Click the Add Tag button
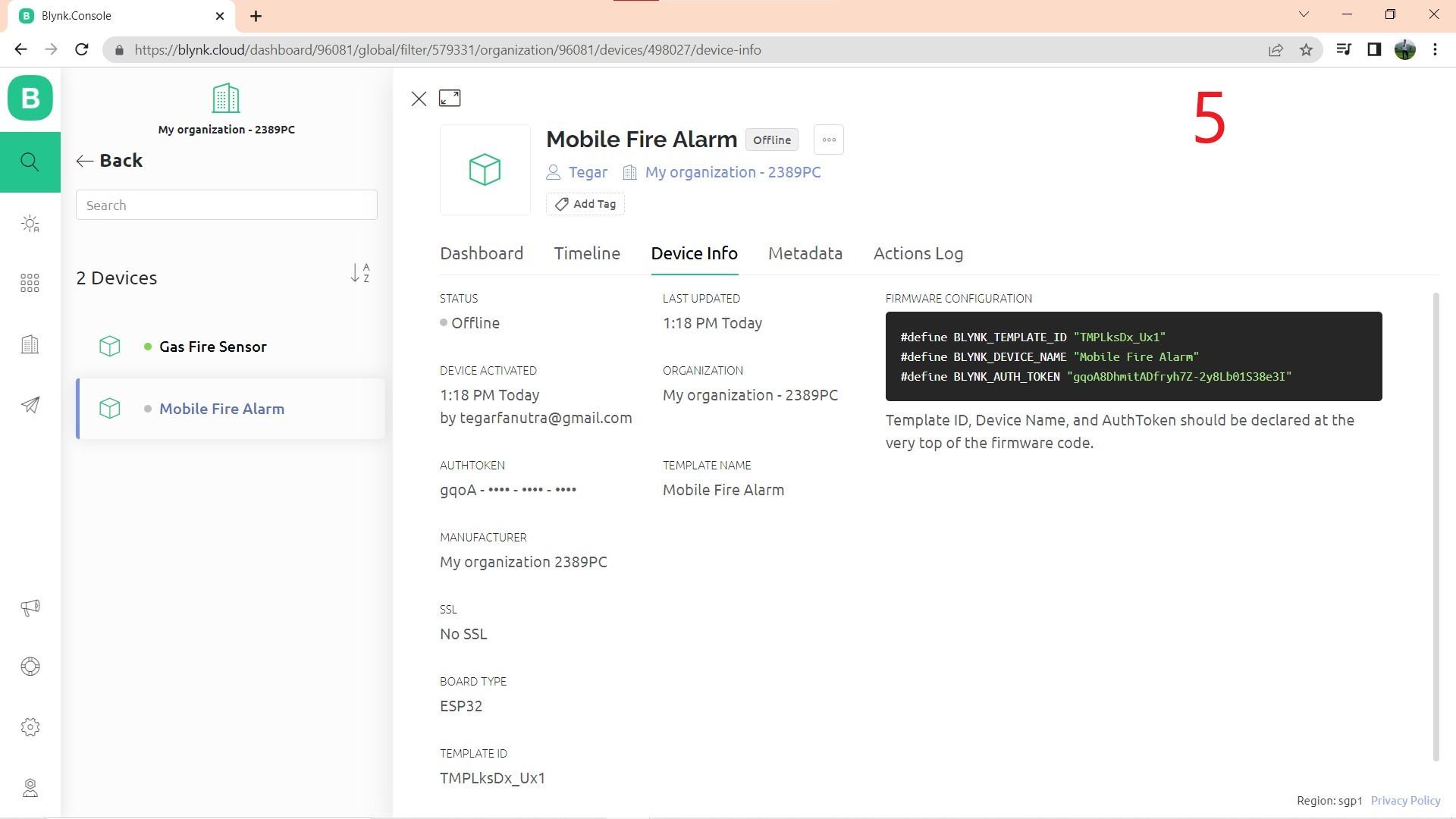This screenshot has width=1456, height=819. point(585,204)
